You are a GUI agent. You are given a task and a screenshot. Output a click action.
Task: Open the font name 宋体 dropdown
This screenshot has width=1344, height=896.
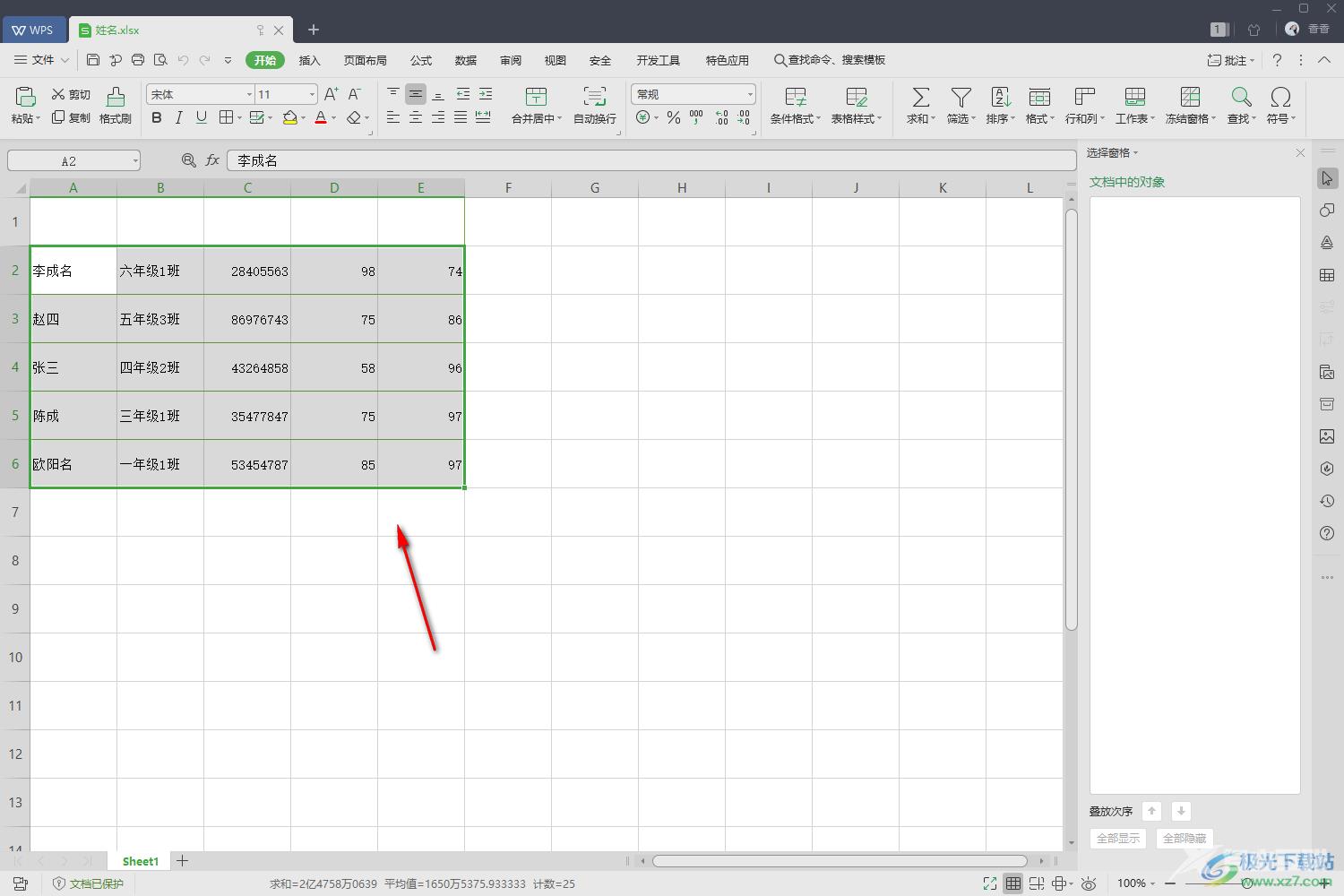[x=249, y=94]
